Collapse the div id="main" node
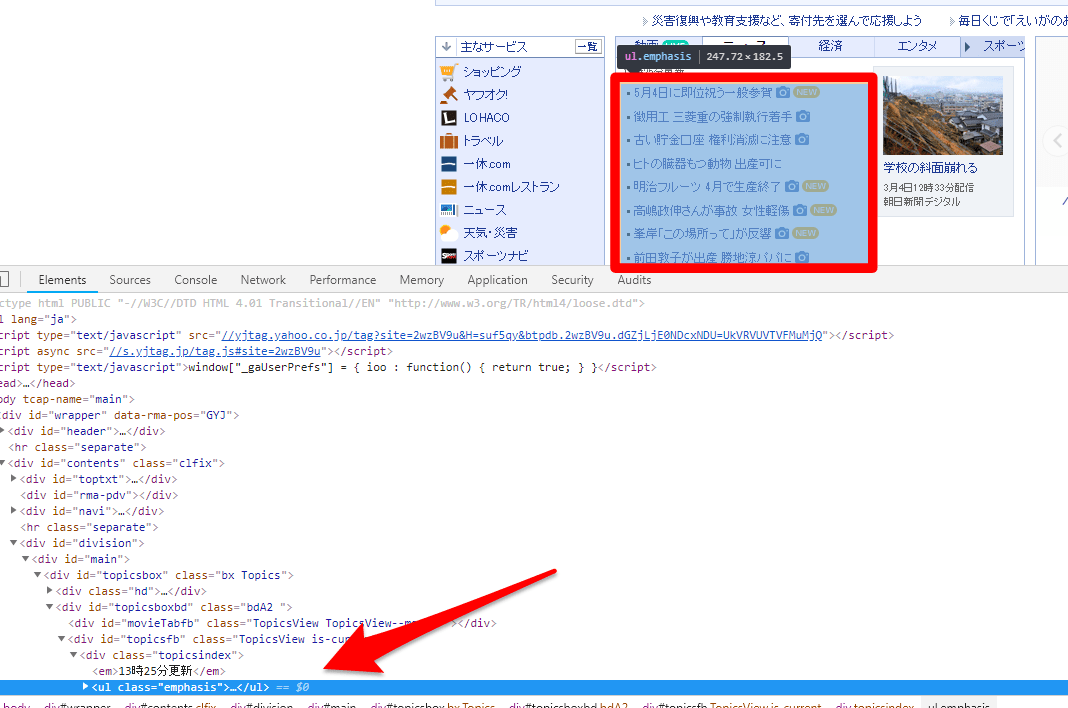Image resolution: width=1068 pixels, height=708 pixels. pyautogui.click(x=26, y=559)
